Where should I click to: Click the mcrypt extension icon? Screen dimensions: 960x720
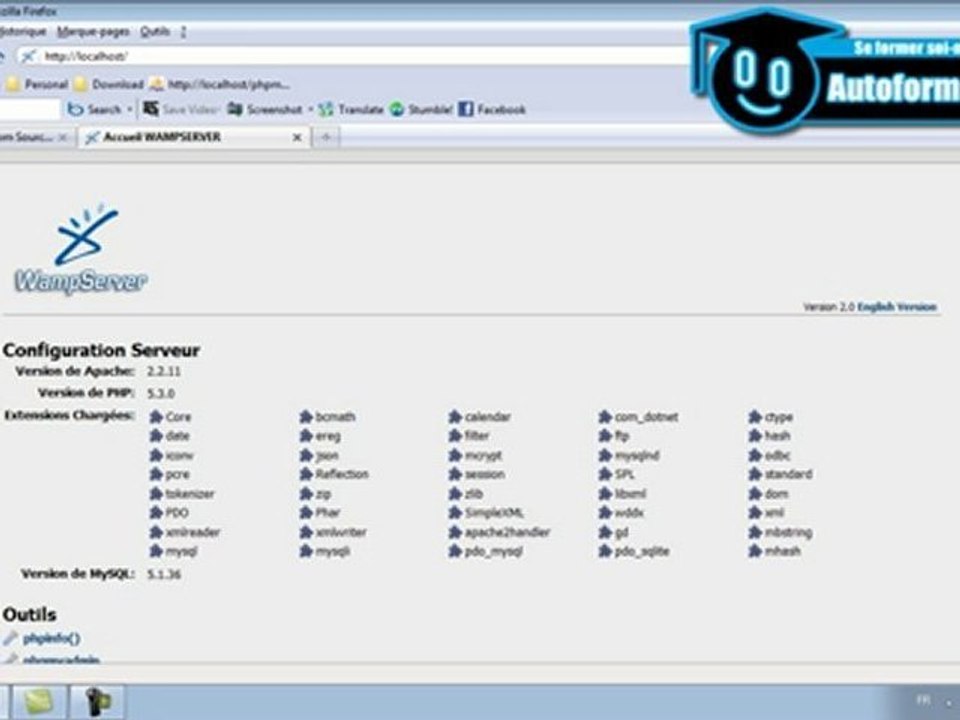point(455,456)
